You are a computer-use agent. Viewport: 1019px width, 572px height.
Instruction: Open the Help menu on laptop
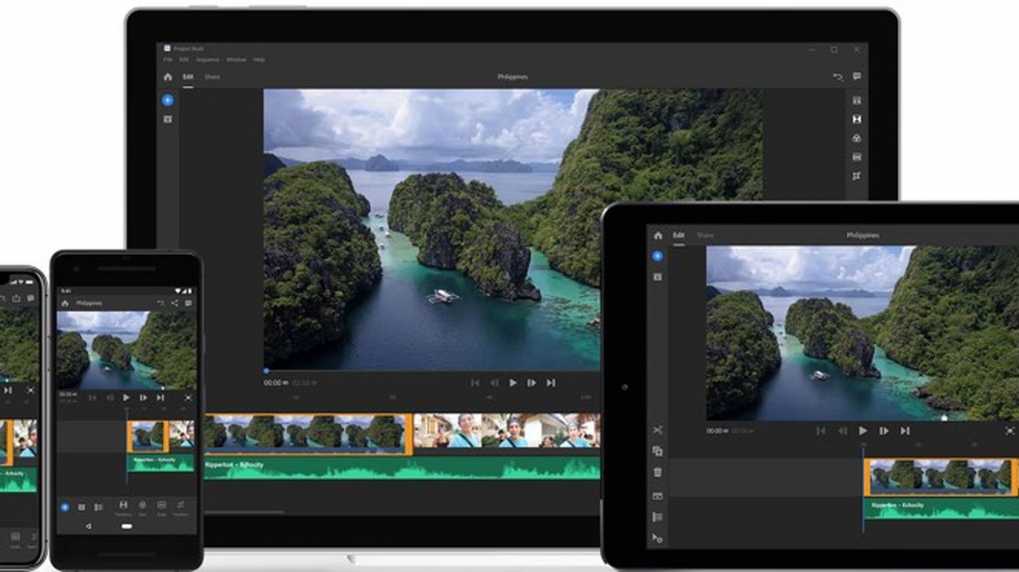[x=259, y=60]
